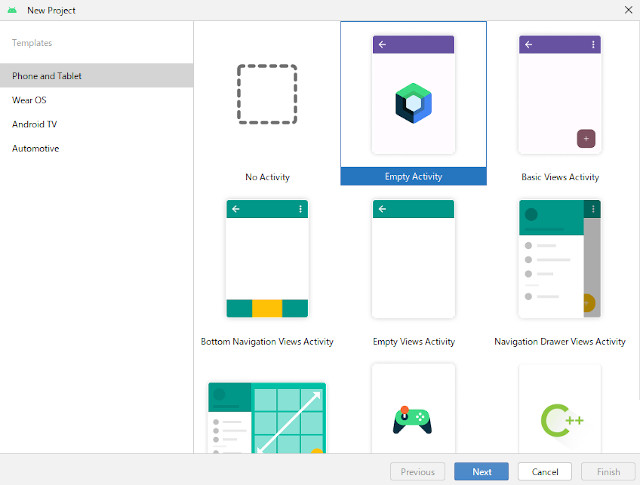Image resolution: width=640 pixels, height=485 pixels.
Task: Click the templates list vertical scrollbar
Action: point(638,212)
